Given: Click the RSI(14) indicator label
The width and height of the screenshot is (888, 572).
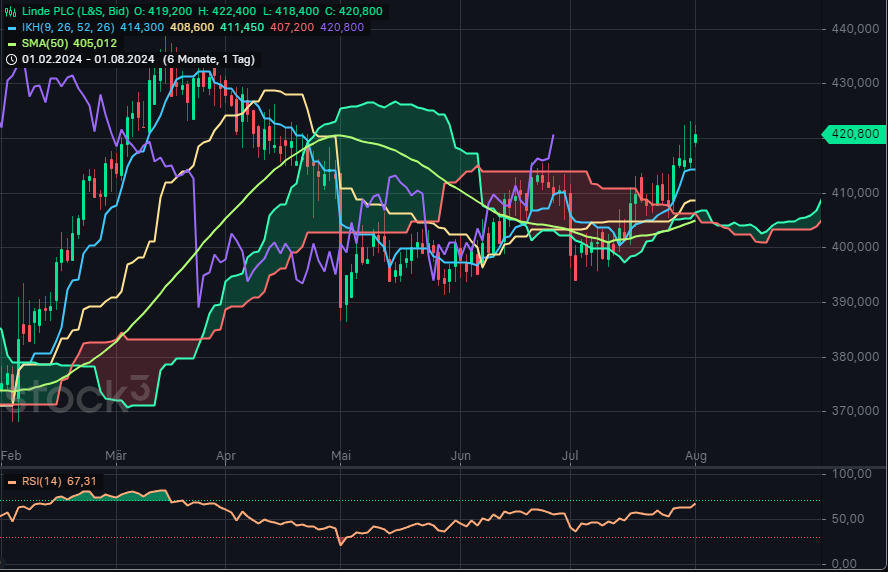Looking at the screenshot, I should click(42, 481).
